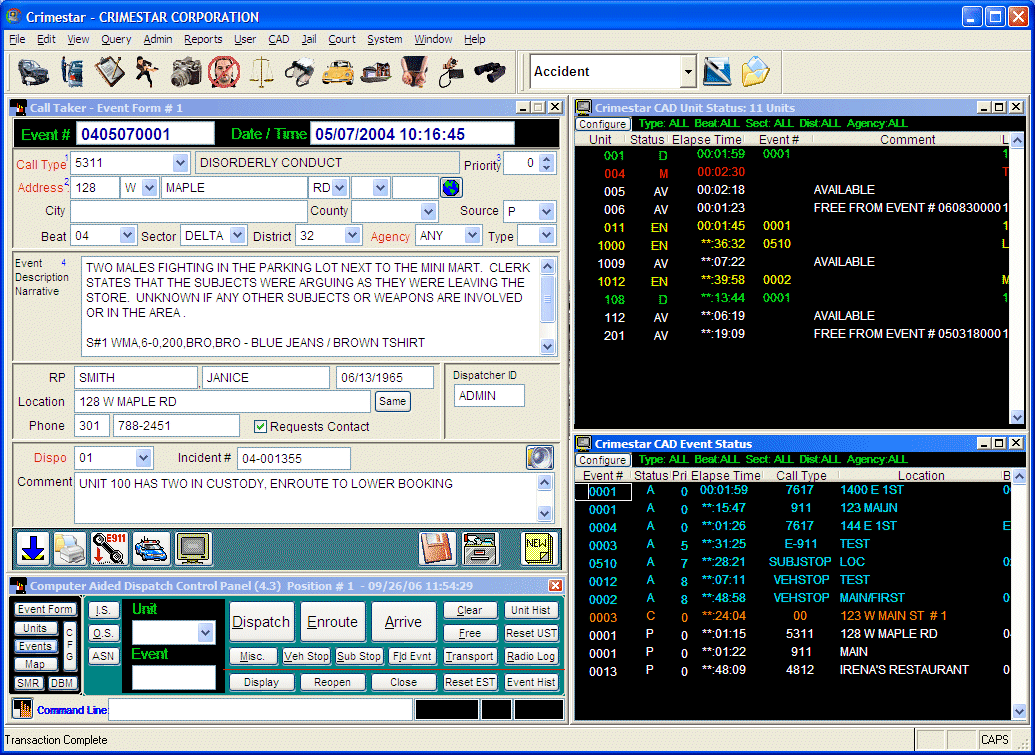The width and height of the screenshot is (1035, 755).
Task: Expand the Unit dropdown in dispatch panel
Action: coord(205,632)
